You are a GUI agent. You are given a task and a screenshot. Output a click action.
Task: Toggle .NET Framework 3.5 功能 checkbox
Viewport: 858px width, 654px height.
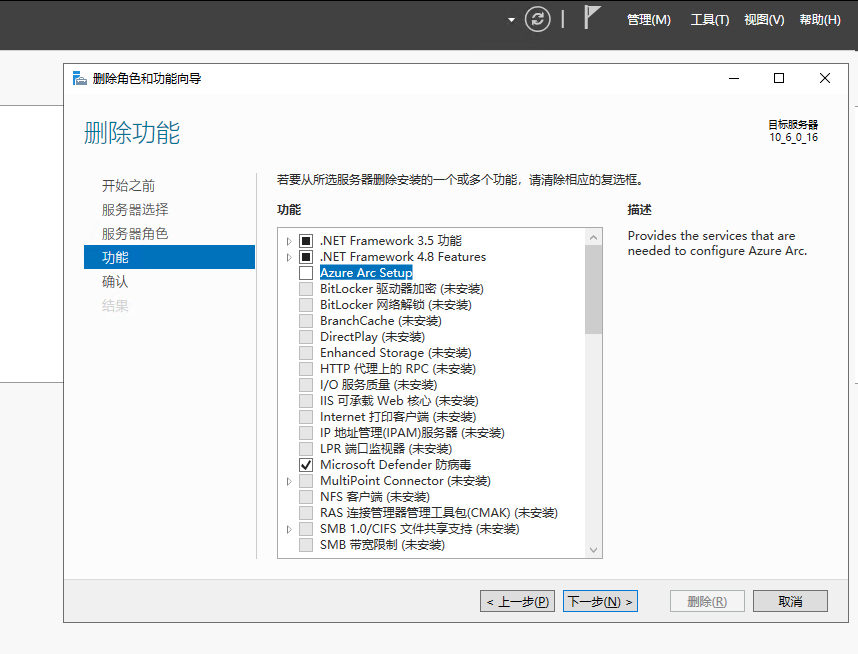click(x=306, y=241)
